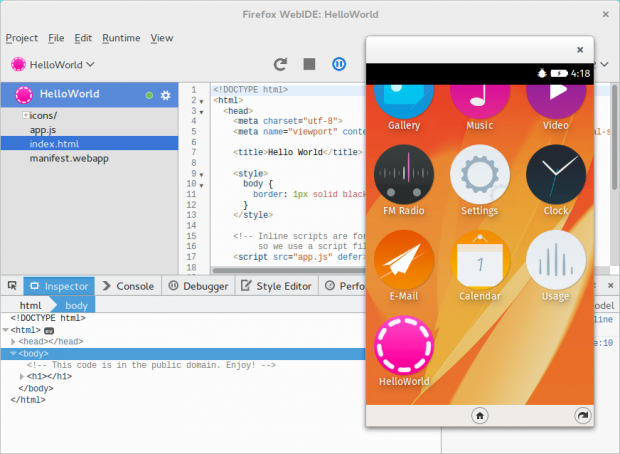Click the pink HelloWorld project icon in toolbar
Screen dimensions: 620x454
(x=19, y=64)
